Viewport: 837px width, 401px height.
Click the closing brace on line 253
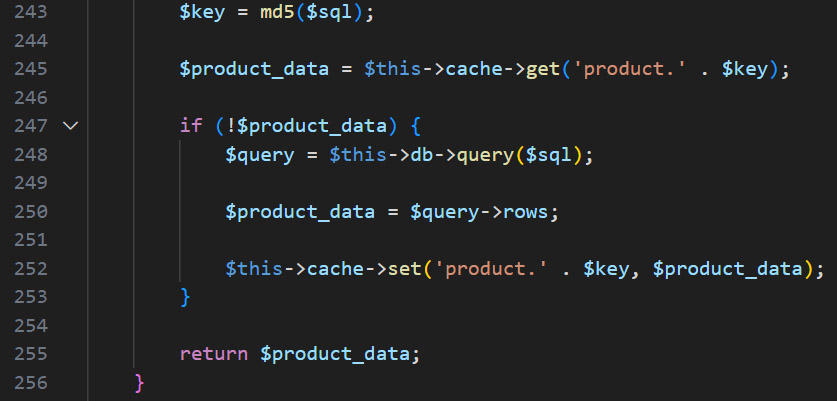(185, 297)
